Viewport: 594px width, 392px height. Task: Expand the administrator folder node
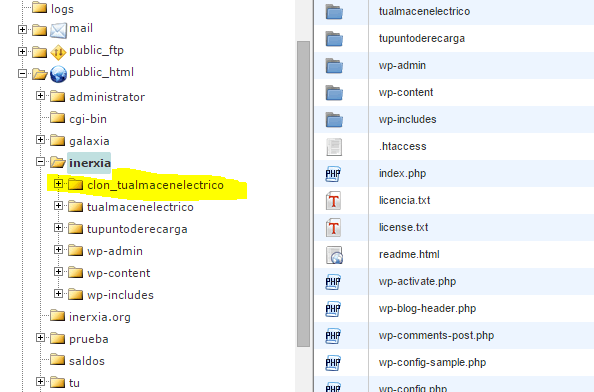click(40, 95)
